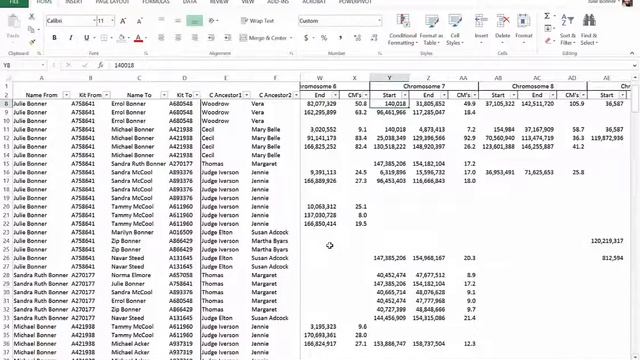Switch to FORMULAS ribbon tab

pyautogui.click(x=156, y=2)
